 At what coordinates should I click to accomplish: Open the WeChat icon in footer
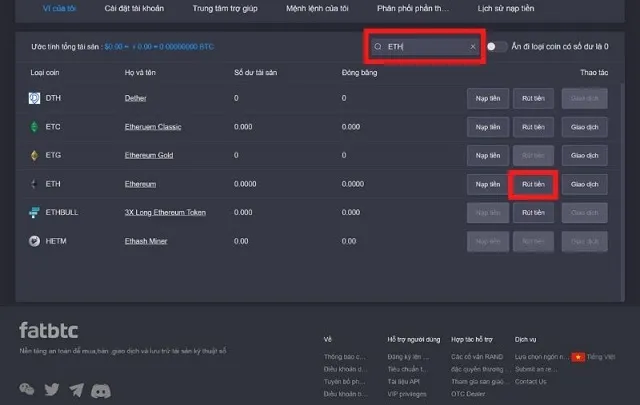[x=26, y=389]
